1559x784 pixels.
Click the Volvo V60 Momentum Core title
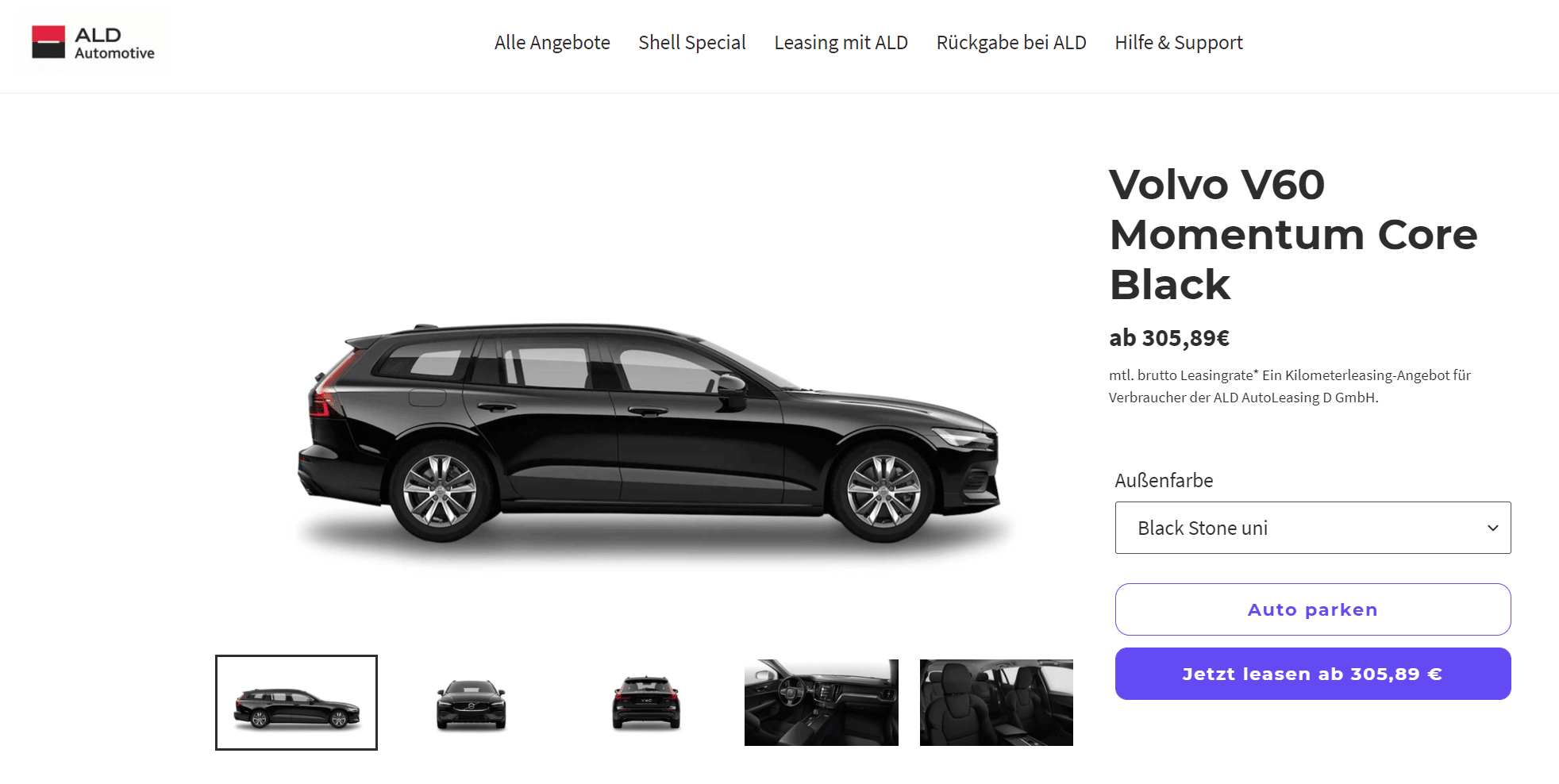point(1293,234)
